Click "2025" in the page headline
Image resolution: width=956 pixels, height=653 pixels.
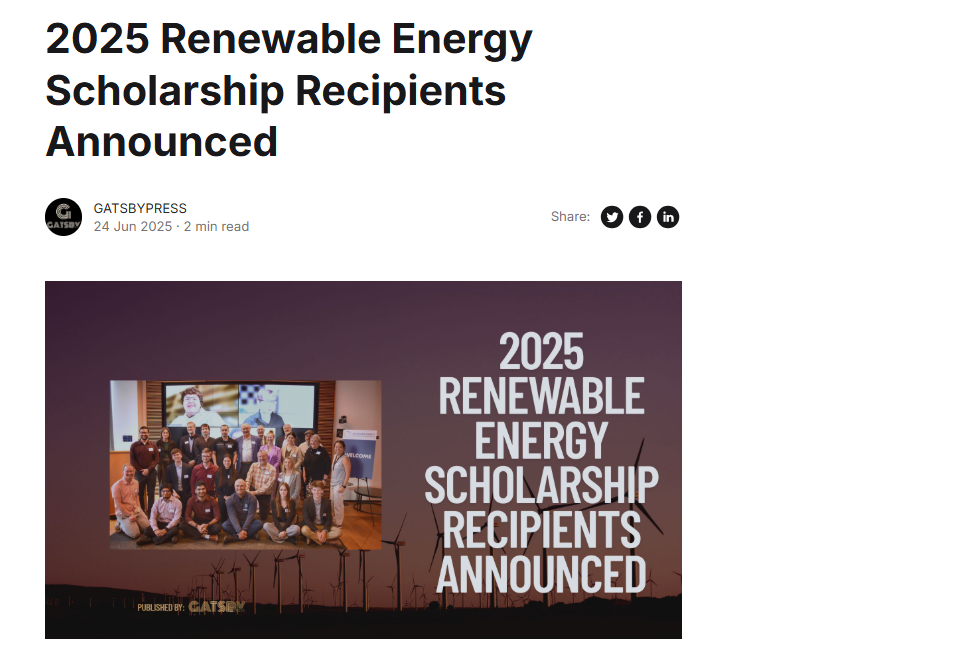pos(96,40)
